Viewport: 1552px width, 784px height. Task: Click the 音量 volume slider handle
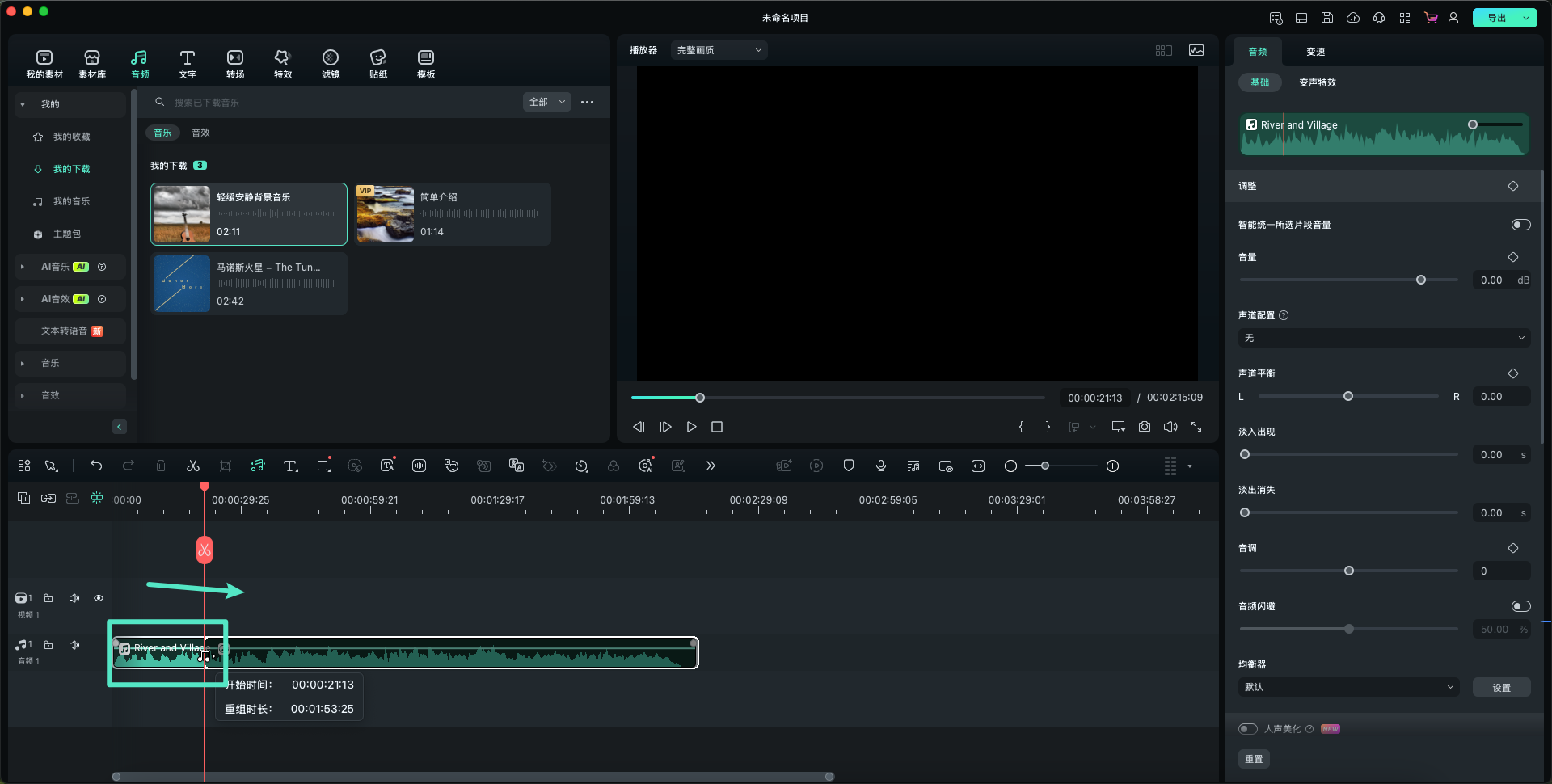coord(1421,280)
